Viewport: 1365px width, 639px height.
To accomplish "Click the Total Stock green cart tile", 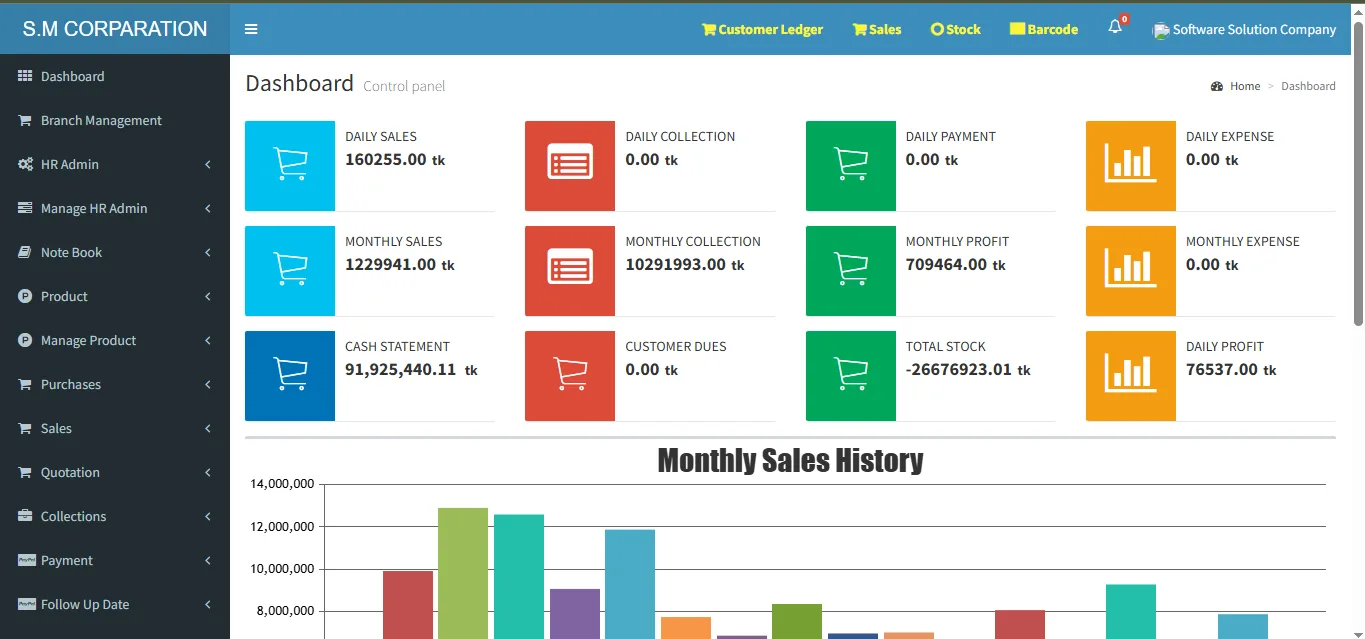I will (851, 376).
